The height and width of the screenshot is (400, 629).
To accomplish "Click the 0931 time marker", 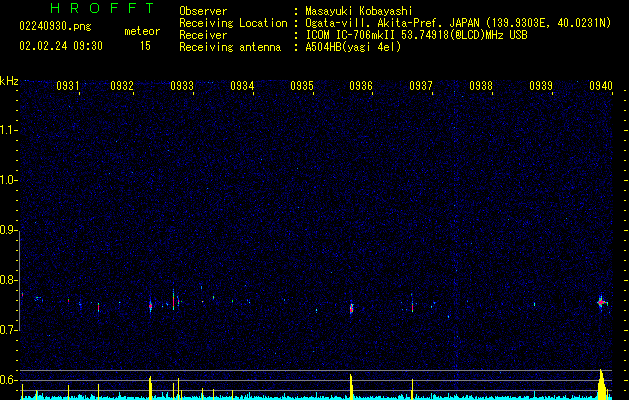I will click(68, 86).
